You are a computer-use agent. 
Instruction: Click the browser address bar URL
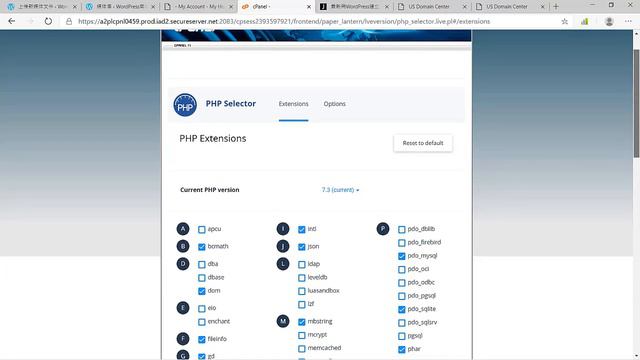[284, 21]
